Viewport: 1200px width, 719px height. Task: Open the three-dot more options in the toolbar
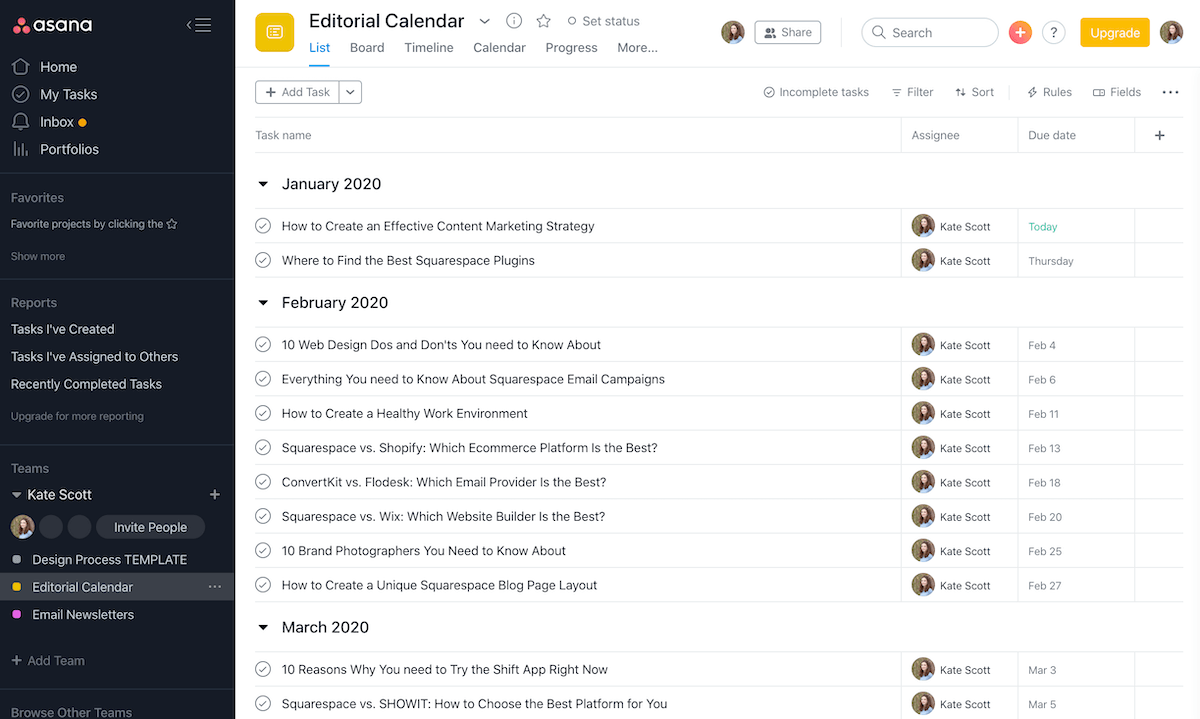click(1170, 92)
